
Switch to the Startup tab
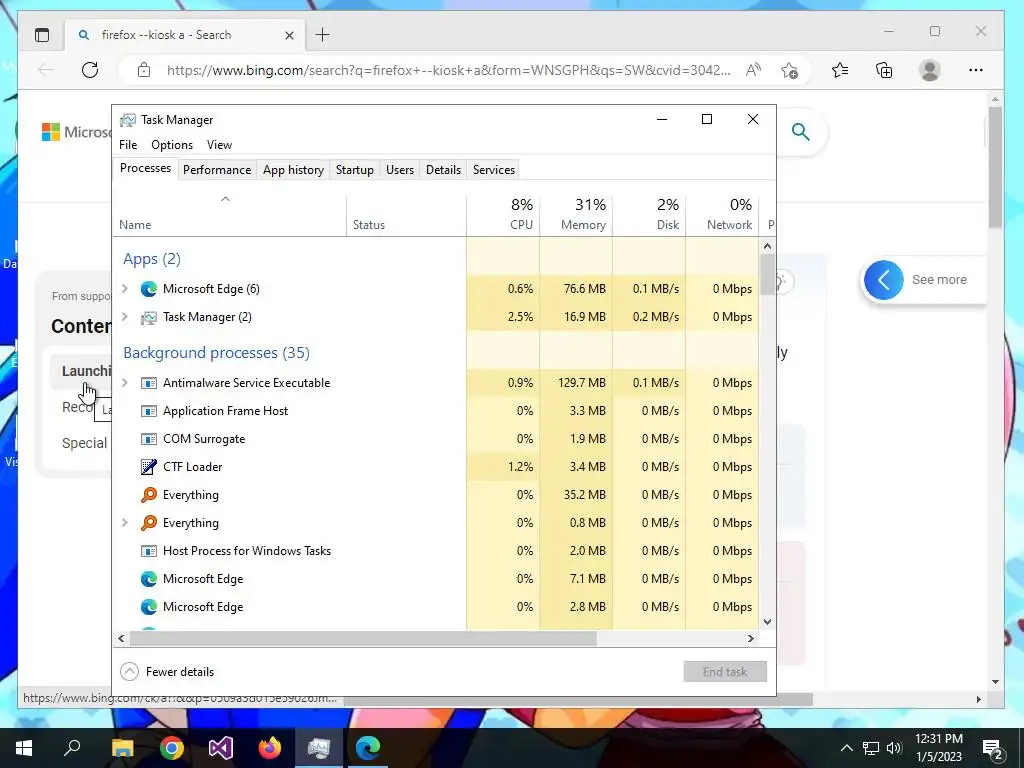(355, 170)
